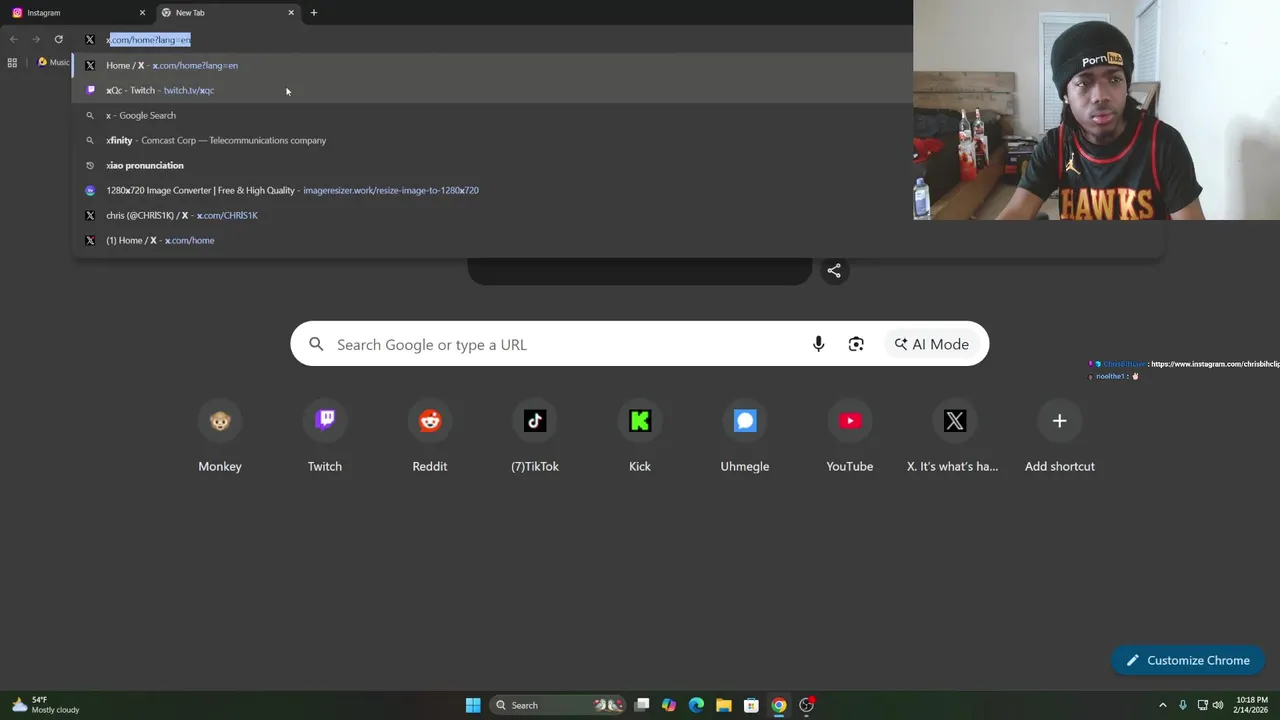The height and width of the screenshot is (720, 1280).
Task: Click the taskbar Search box
Action: pos(557,705)
